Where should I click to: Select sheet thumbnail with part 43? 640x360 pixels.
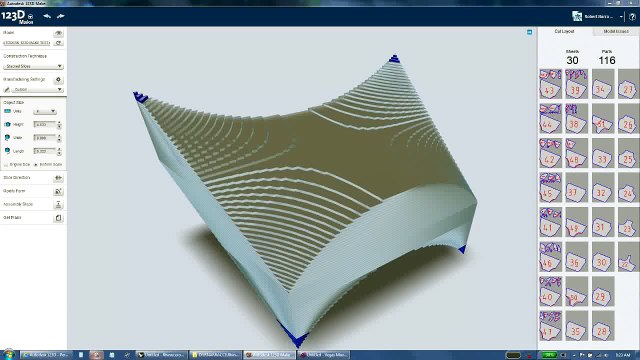click(550, 84)
